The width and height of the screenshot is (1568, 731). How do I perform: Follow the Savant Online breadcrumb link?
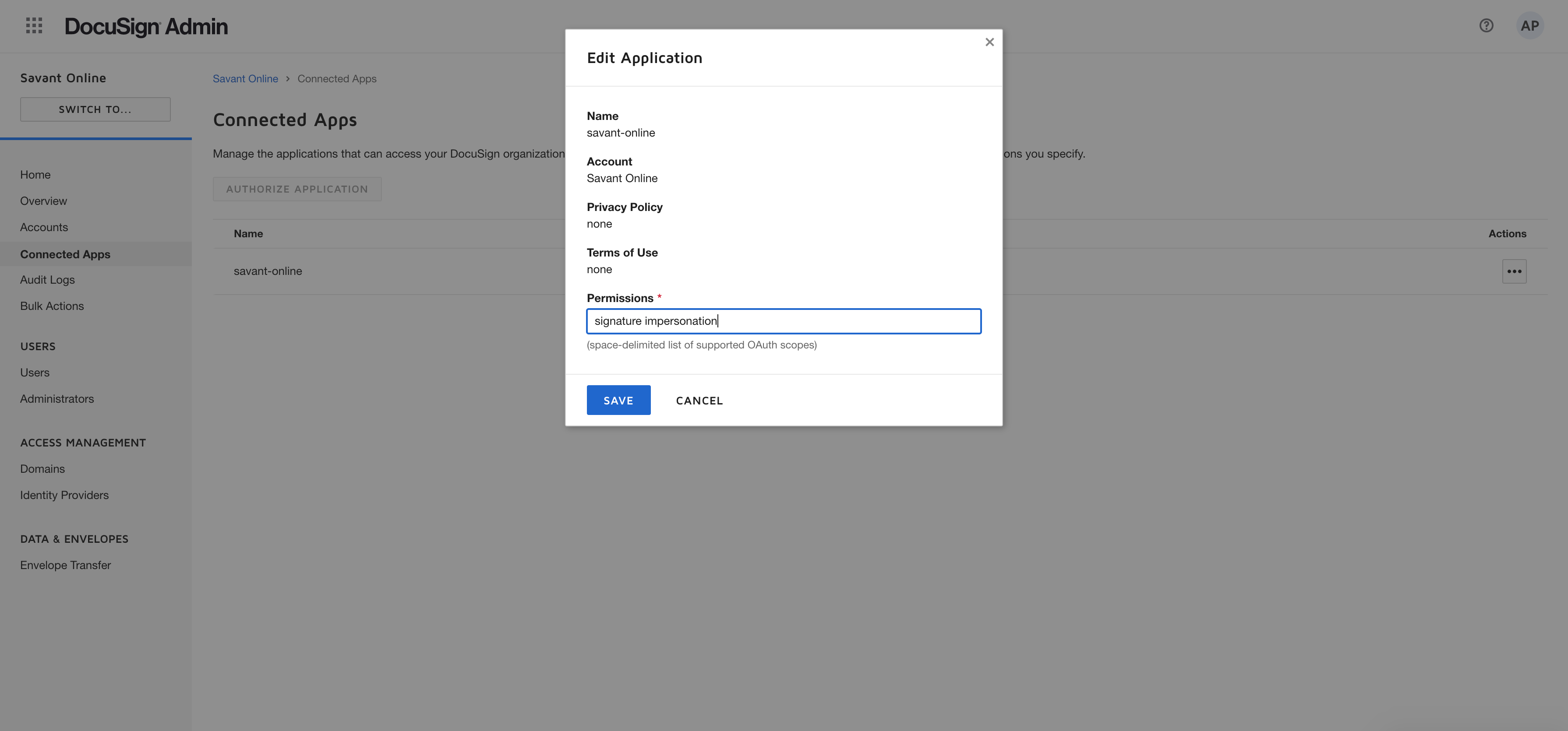pyautogui.click(x=245, y=78)
